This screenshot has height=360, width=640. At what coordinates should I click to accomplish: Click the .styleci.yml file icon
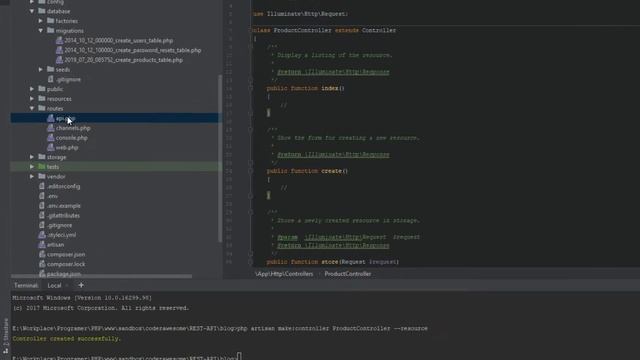(42, 235)
